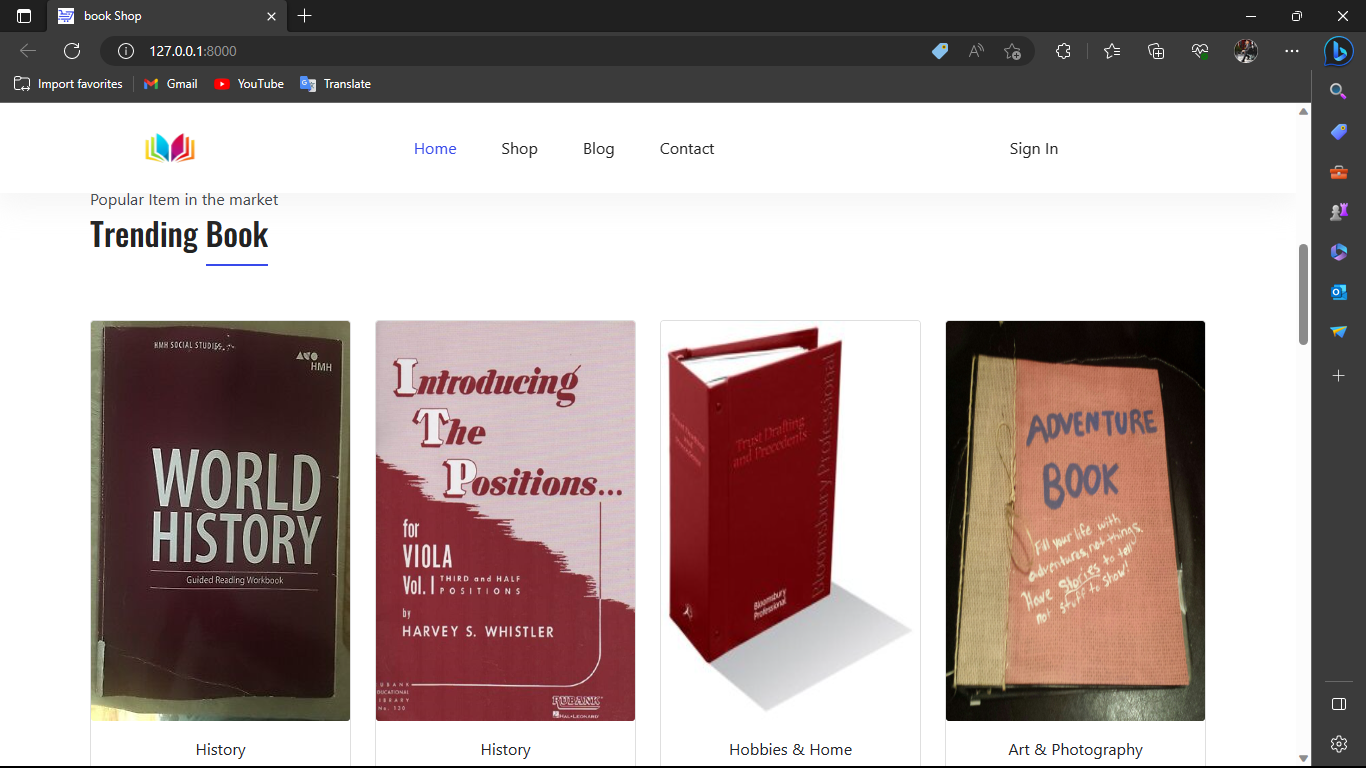
Task: Open sidebar search magnifier icon
Action: coord(1338,91)
